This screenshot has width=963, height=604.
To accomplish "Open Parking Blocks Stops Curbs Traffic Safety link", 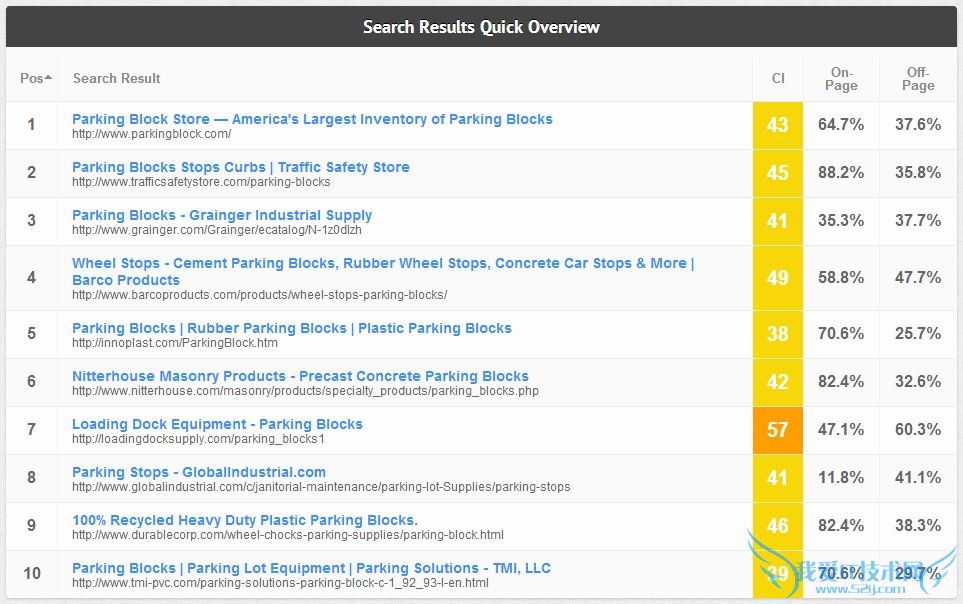I will point(240,167).
